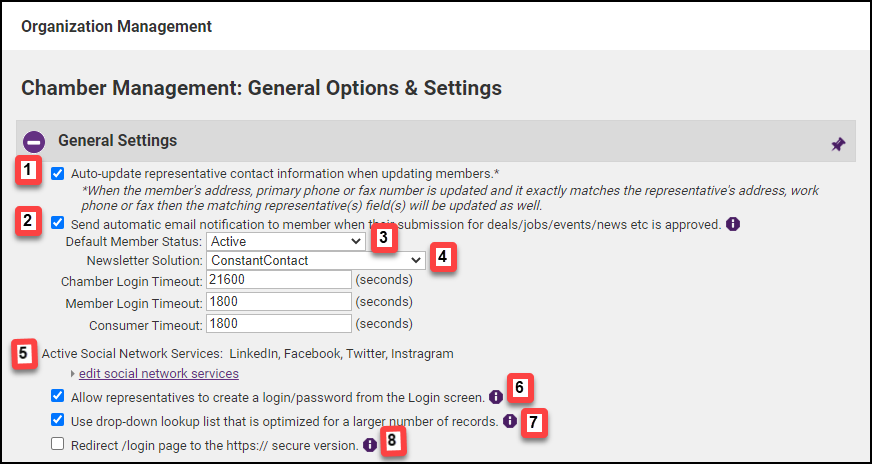The width and height of the screenshot is (872, 464).
Task: Collapse the General Settings section minus icon
Action: click(x=34, y=142)
